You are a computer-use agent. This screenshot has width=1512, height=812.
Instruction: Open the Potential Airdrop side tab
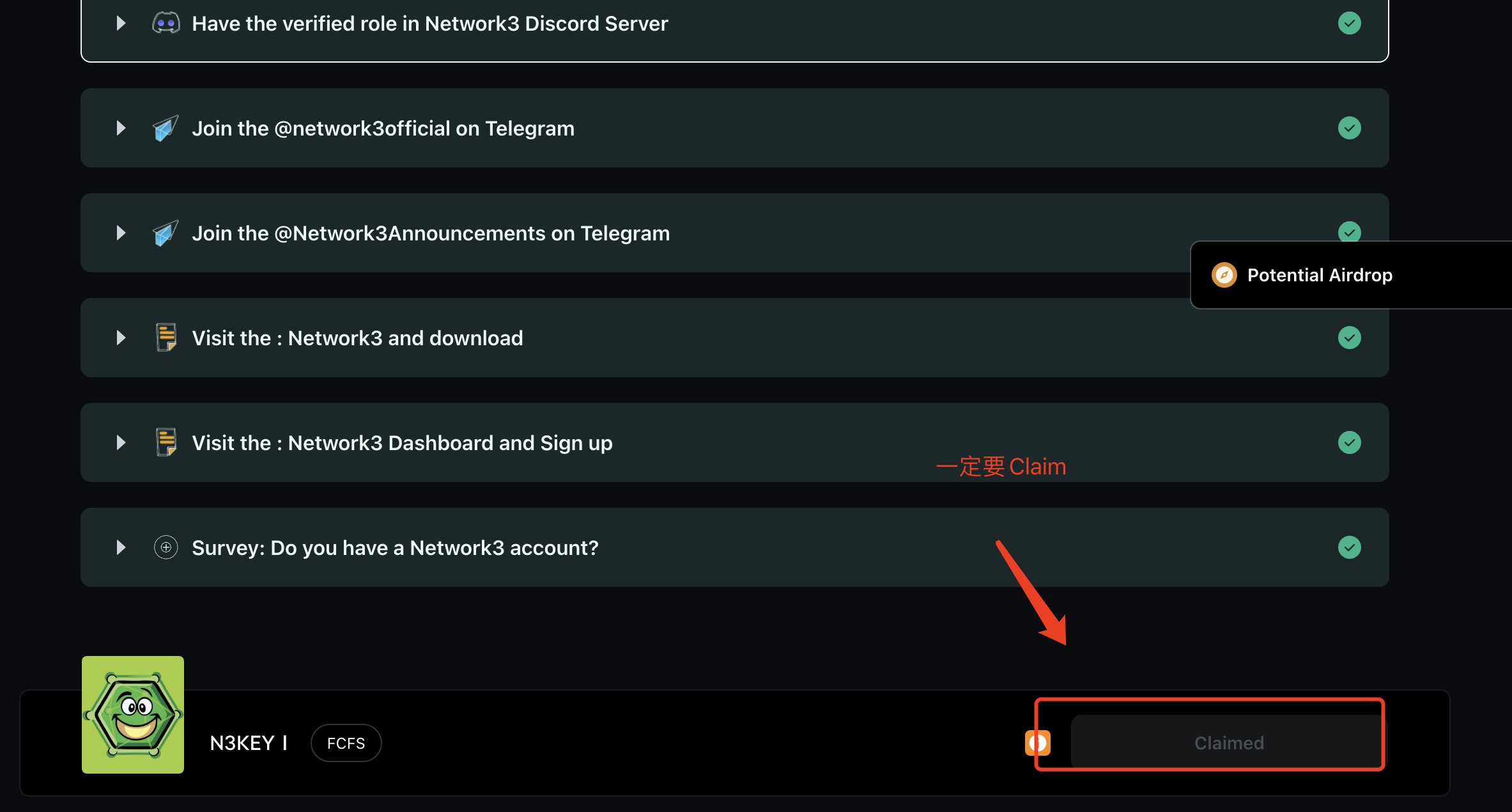(1351, 275)
